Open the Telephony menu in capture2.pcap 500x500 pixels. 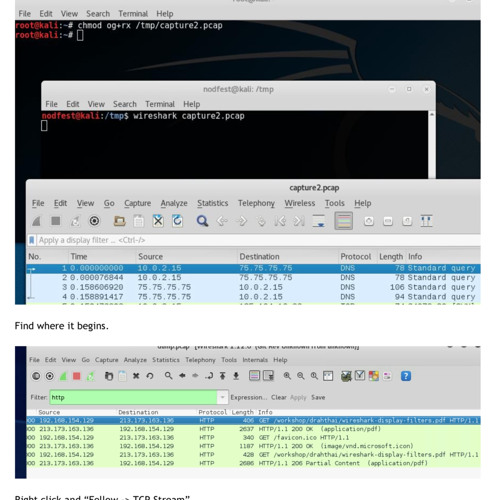point(256,203)
